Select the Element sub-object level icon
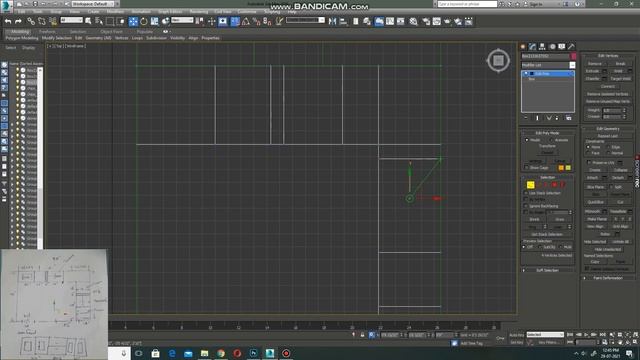Image resolution: width=640 pixels, height=360 pixels. (562, 185)
